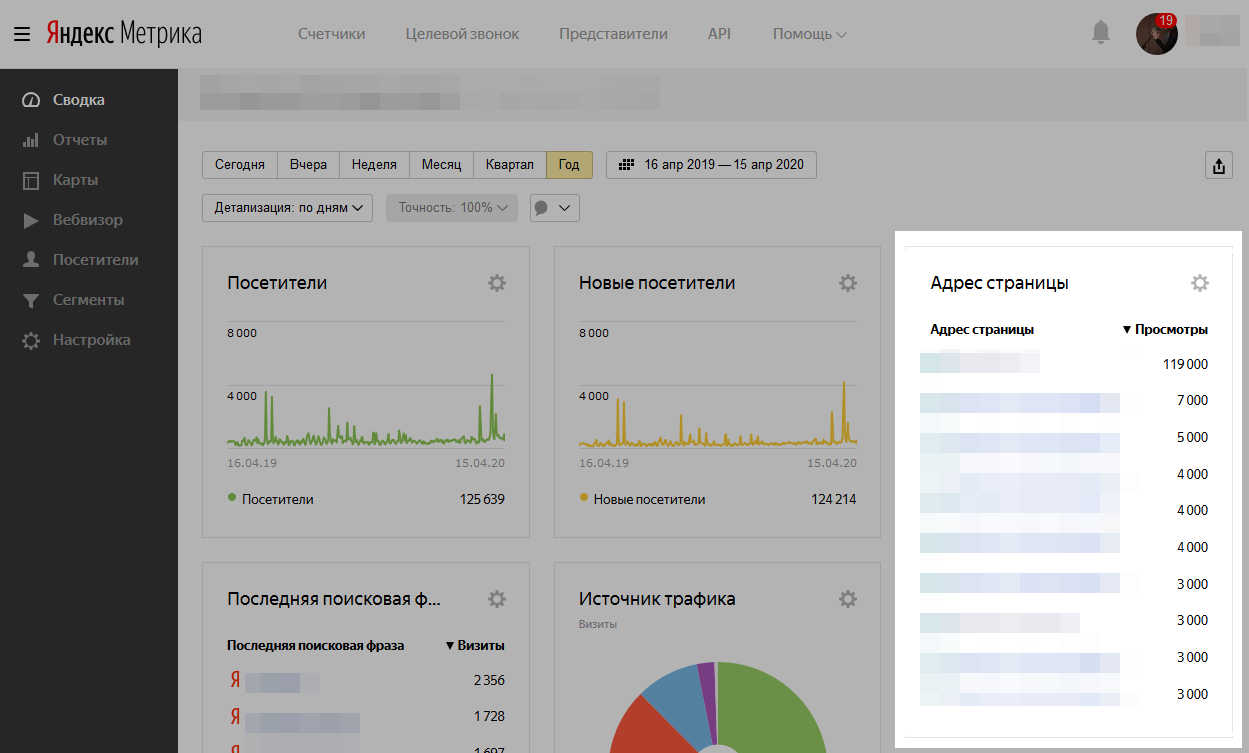Image resolution: width=1249 pixels, height=753 pixels.
Task: Open settings gear of Источник трафика widget
Action: pos(848,599)
